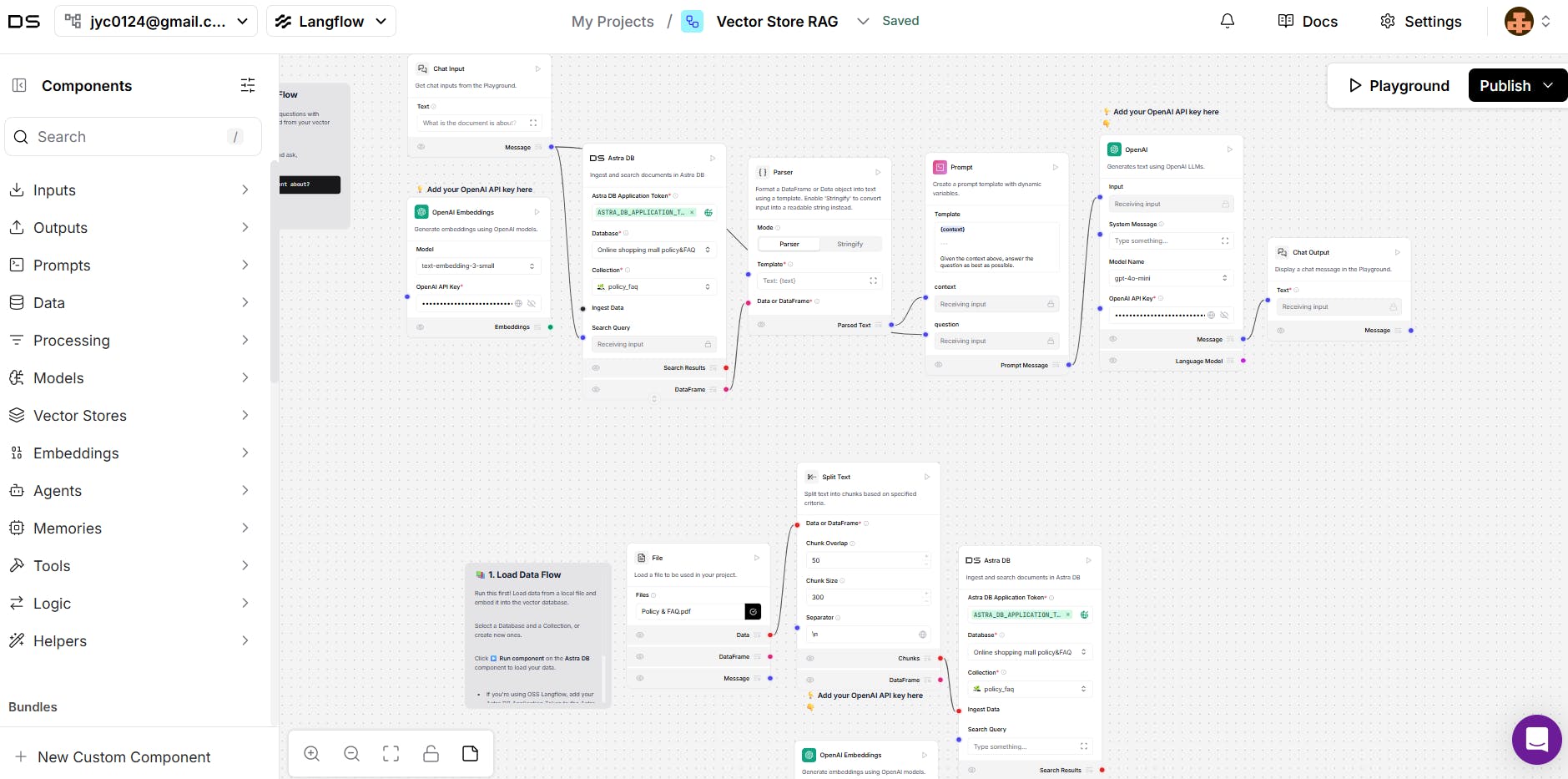Toggle OpenAI Language Model output eye
The width and height of the screenshot is (1568, 779).
pyautogui.click(x=1113, y=361)
